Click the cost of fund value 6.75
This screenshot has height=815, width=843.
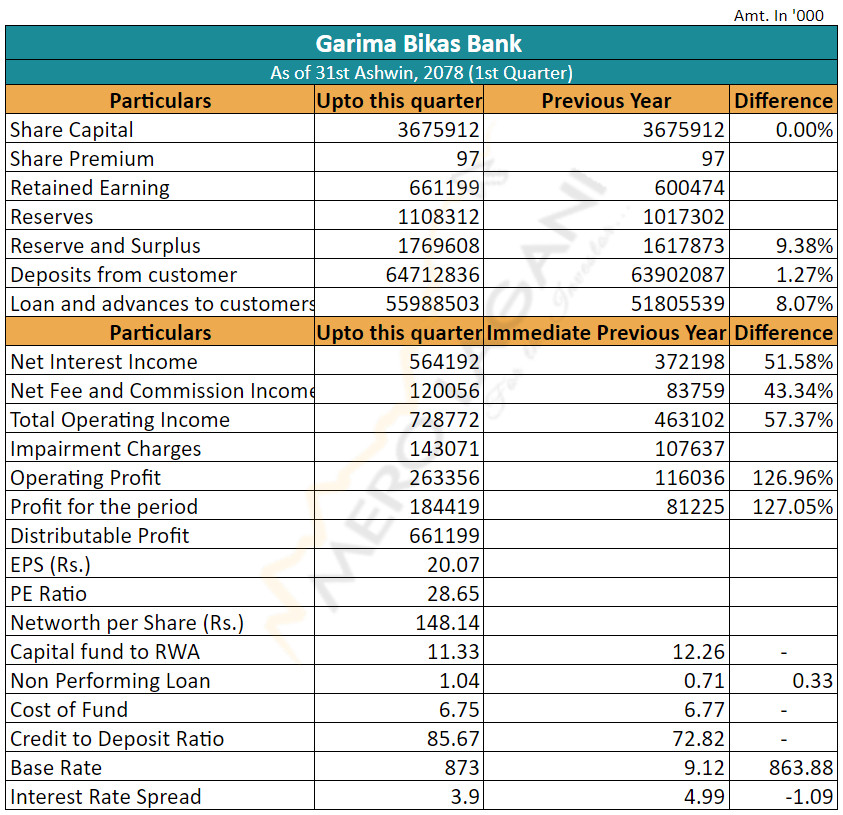click(459, 710)
